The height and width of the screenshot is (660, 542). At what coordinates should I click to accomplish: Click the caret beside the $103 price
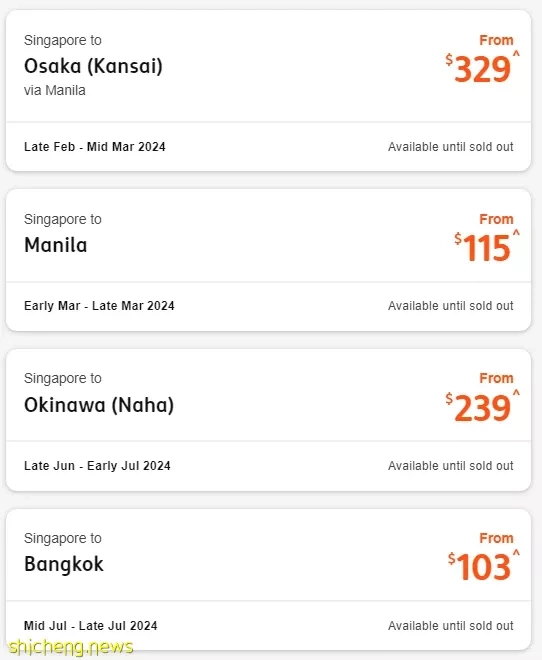click(516, 552)
